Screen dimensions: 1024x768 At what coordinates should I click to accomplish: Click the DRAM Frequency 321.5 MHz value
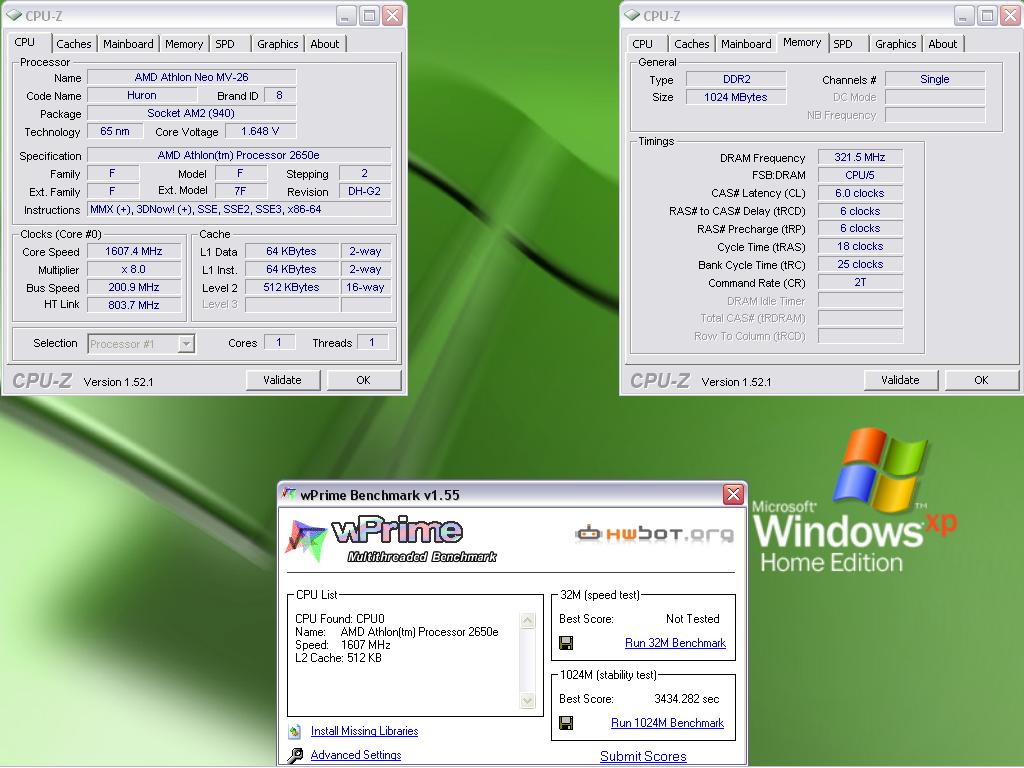[860, 157]
